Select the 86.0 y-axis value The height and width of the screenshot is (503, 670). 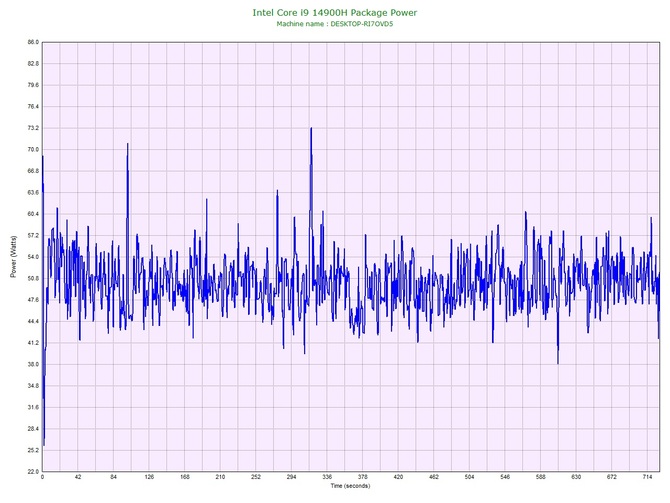tap(33, 42)
